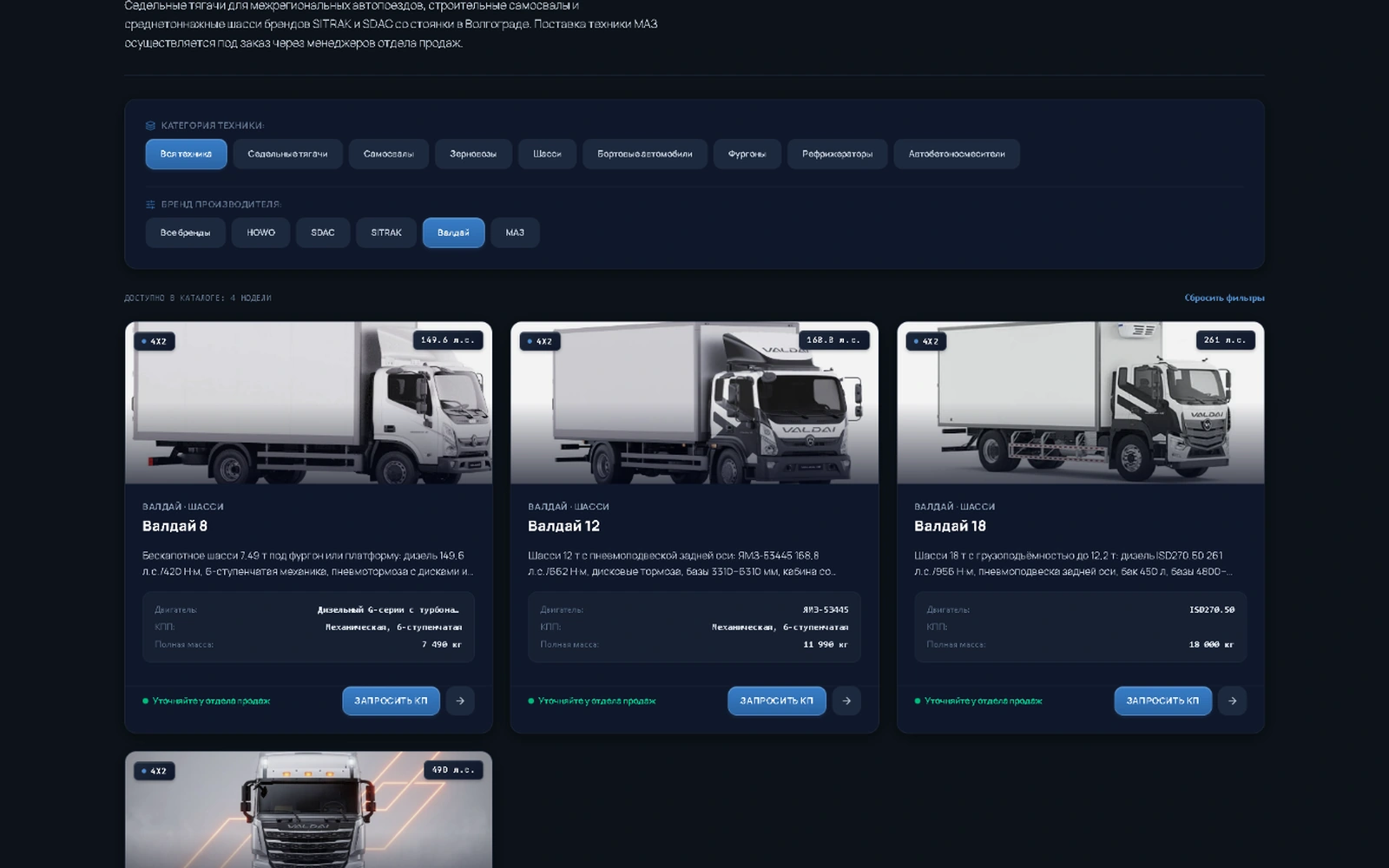Select HOWO brand filter
The height and width of the screenshot is (868, 1389).
pyautogui.click(x=260, y=233)
